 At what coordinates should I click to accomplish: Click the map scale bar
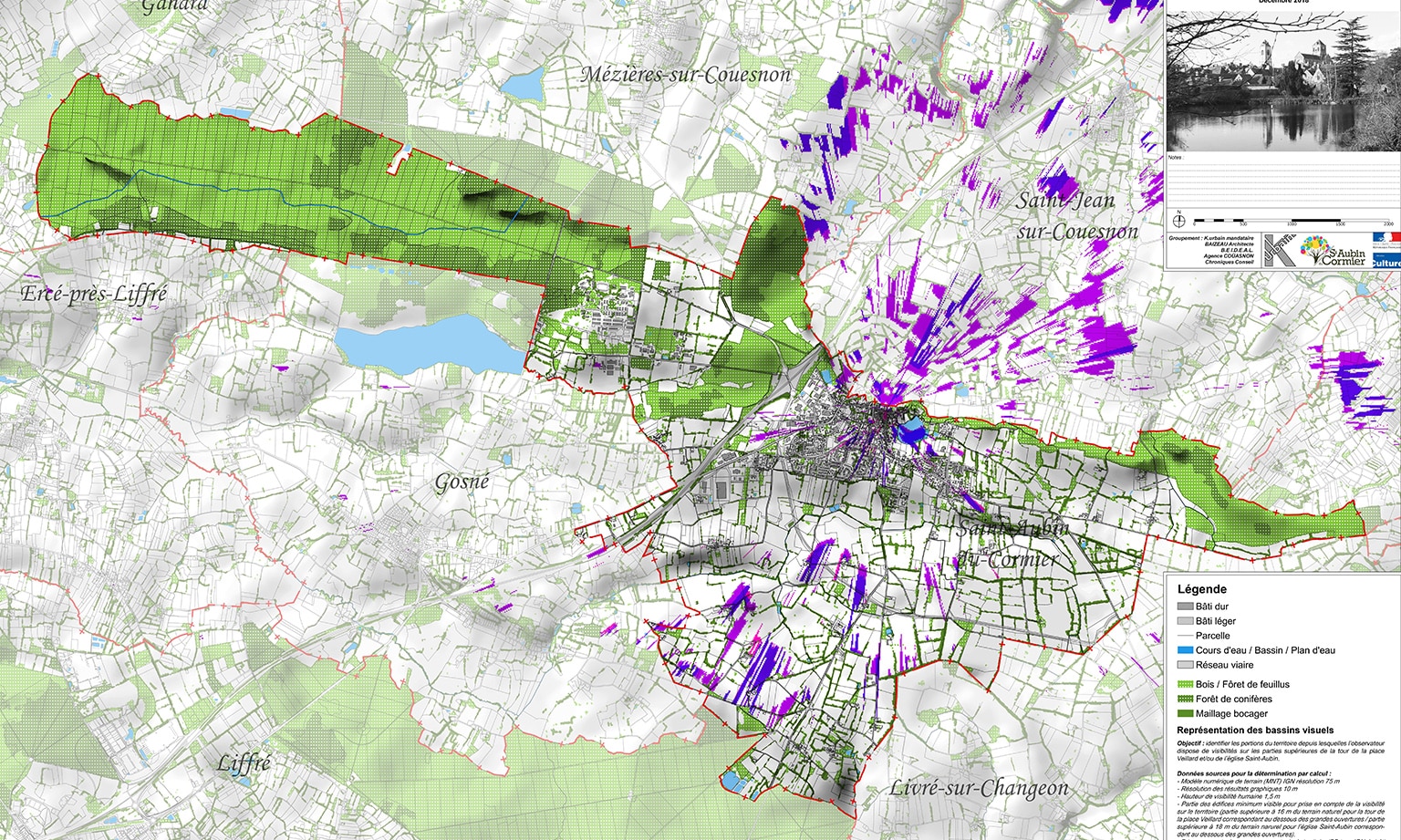[x=1293, y=221]
